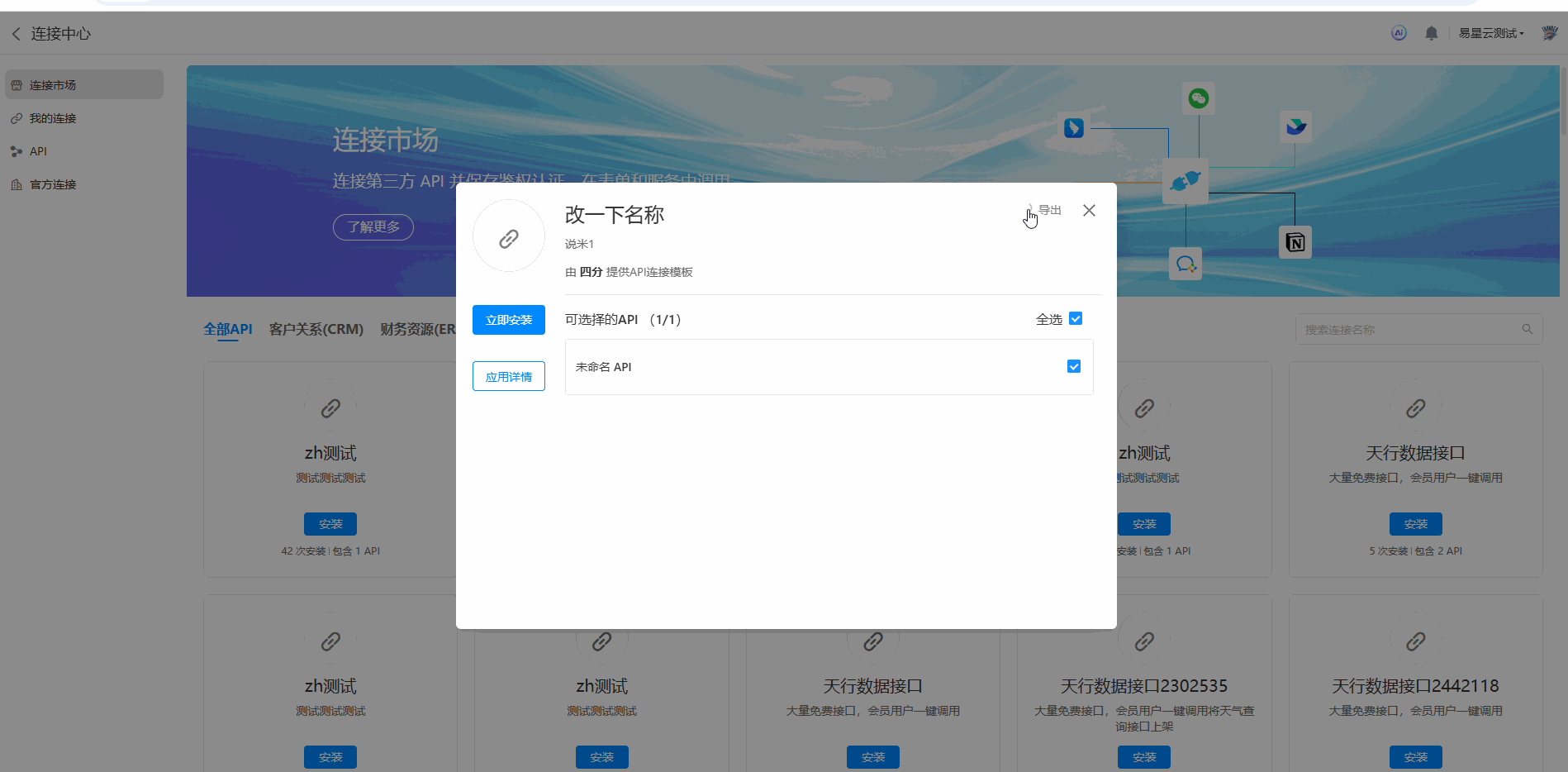Expand the 易星云测试 account dropdown
The image size is (1568, 772).
(x=1490, y=33)
